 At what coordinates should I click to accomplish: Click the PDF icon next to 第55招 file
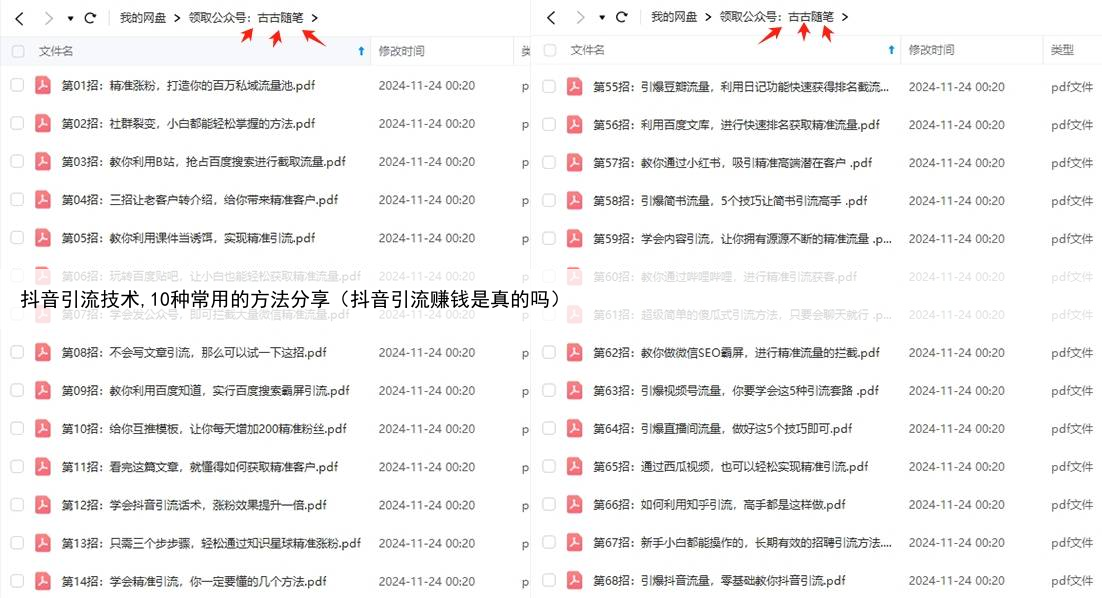point(573,86)
